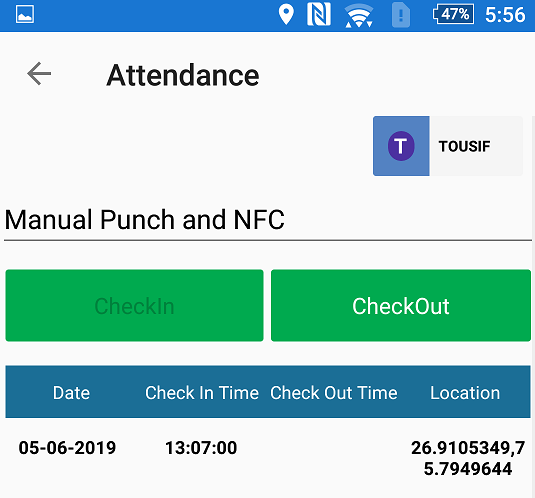Viewport: 535px width, 498px height.
Task: Tap the Wi-Fi signal icon
Action: [359, 16]
